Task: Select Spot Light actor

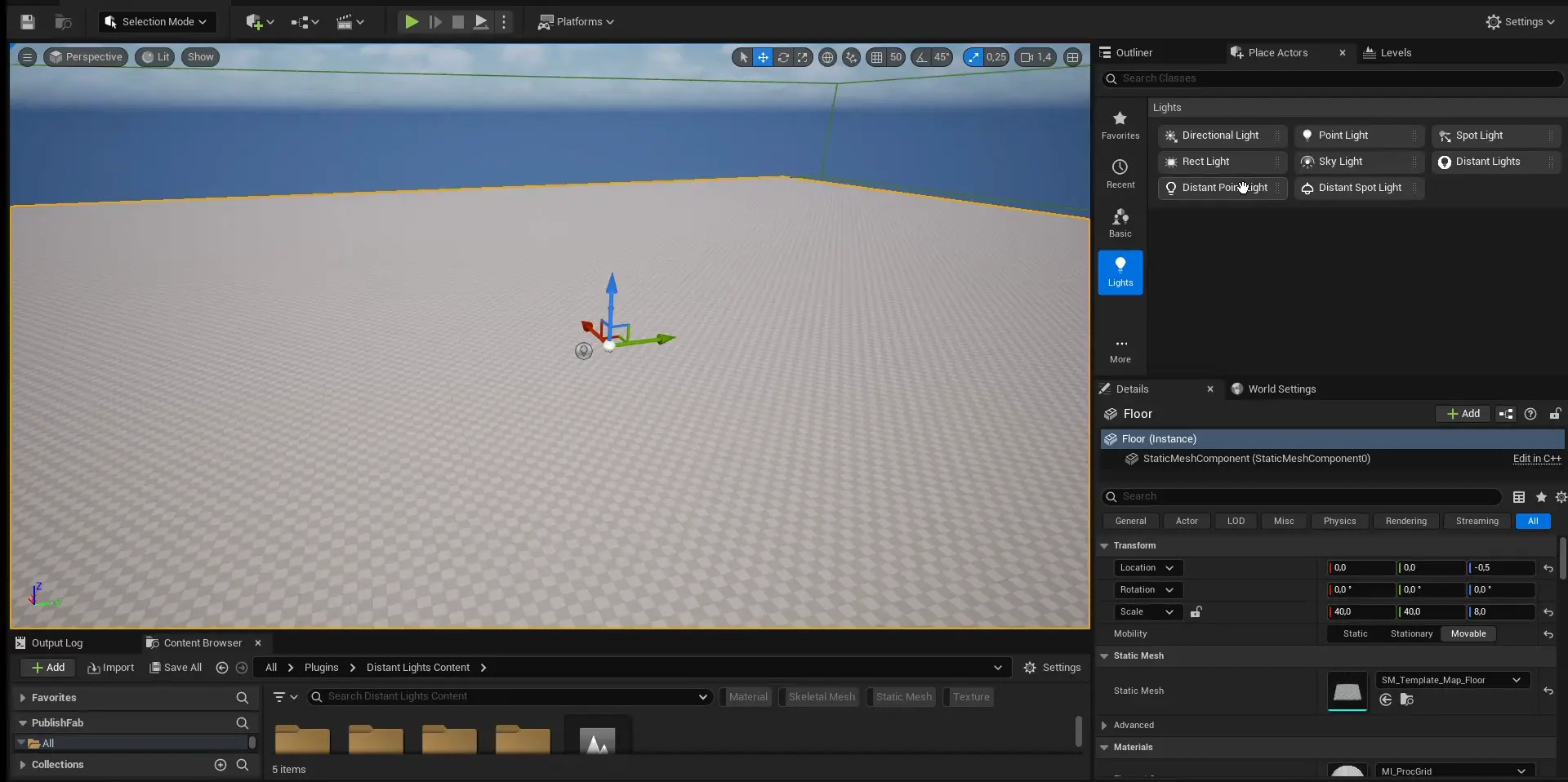Action: [x=1495, y=136]
